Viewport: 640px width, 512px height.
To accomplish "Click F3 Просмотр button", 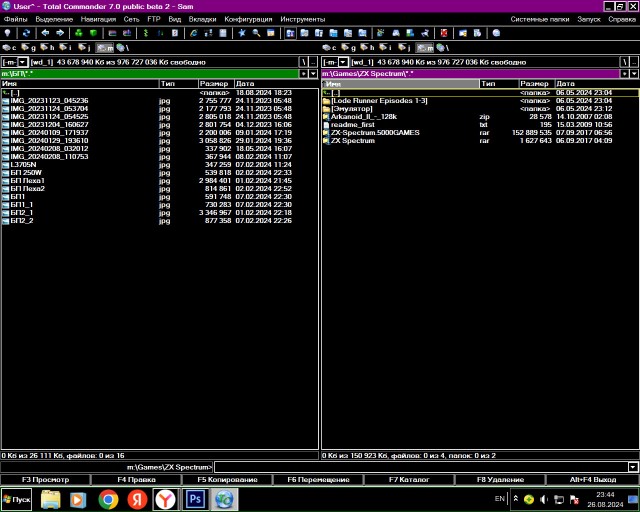I will (45, 480).
